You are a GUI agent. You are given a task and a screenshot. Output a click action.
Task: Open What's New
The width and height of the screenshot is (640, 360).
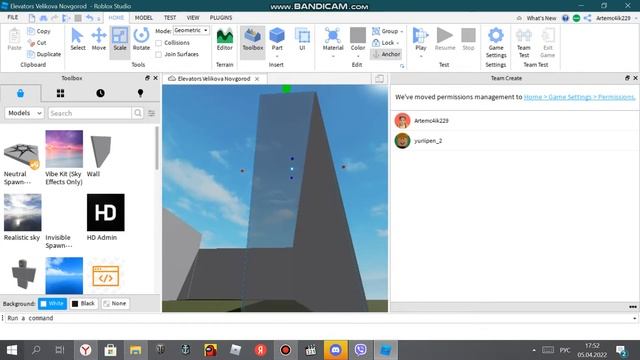(x=541, y=18)
